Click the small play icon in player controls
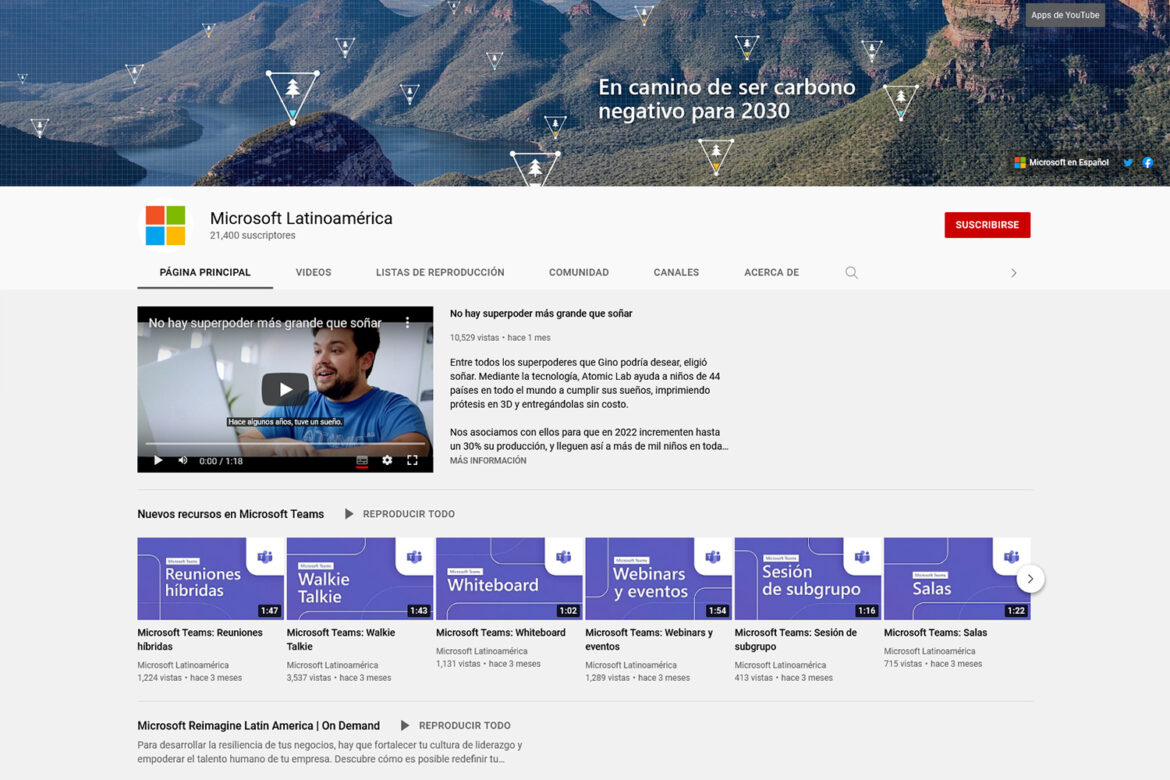This screenshot has height=780, width=1170. coord(158,460)
